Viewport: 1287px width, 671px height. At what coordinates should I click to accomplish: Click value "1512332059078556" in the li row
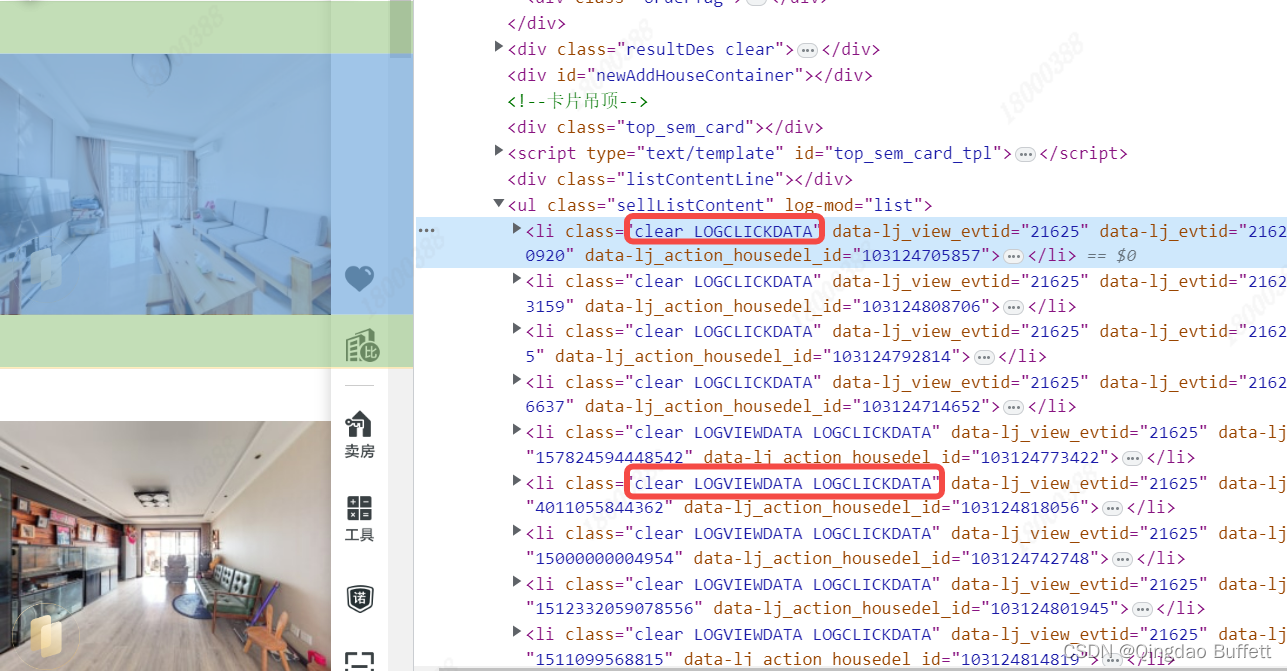[615, 608]
